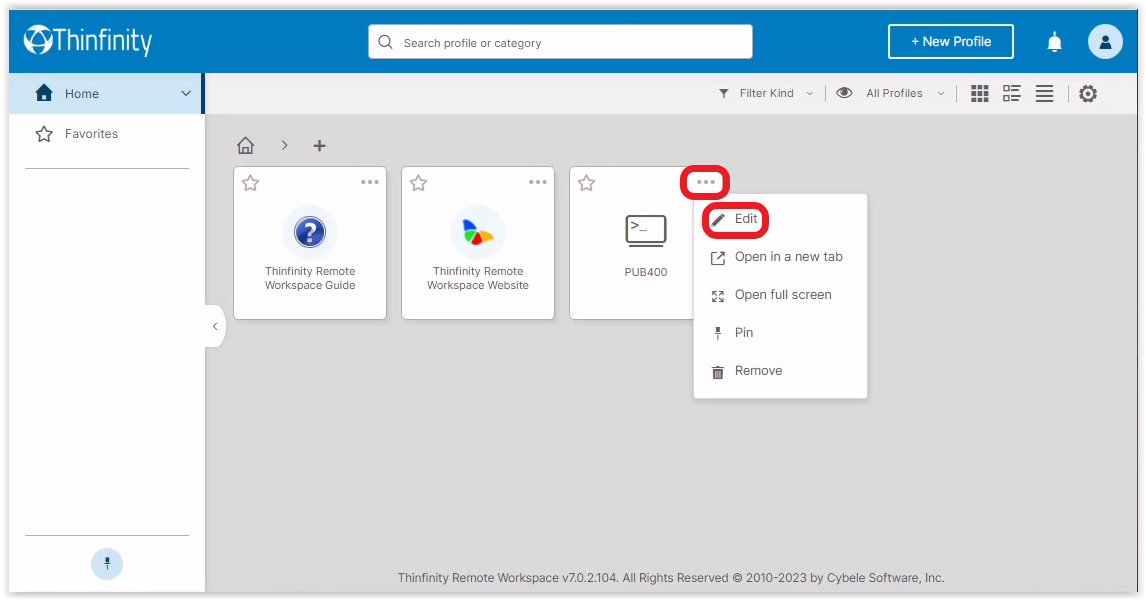Favorite the Thinfinity Remote Workspace Website card

coord(419,183)
